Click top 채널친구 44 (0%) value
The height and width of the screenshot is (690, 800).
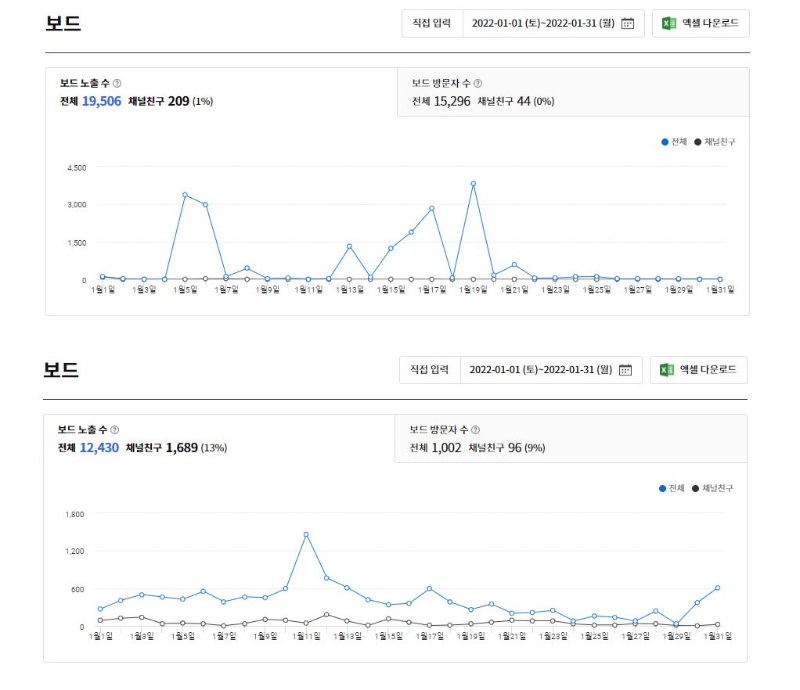516,101
